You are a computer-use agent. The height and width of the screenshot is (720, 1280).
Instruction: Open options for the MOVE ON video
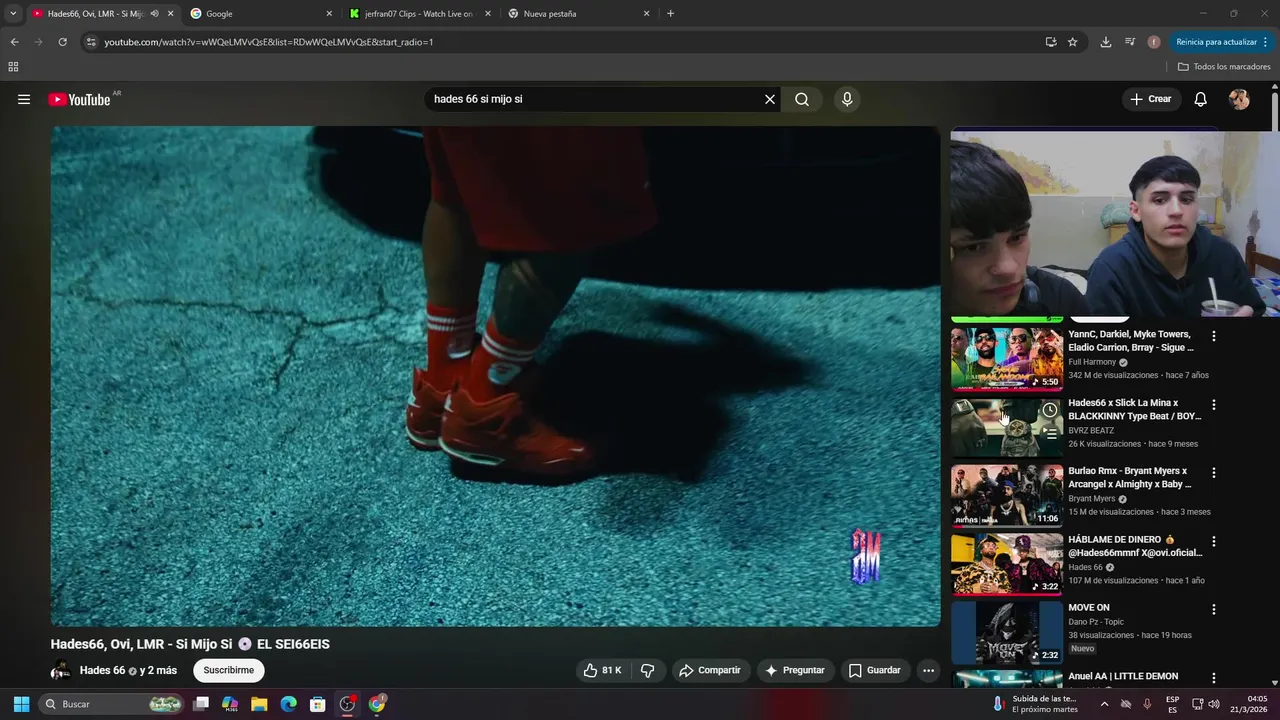(x=1214, y=609)
